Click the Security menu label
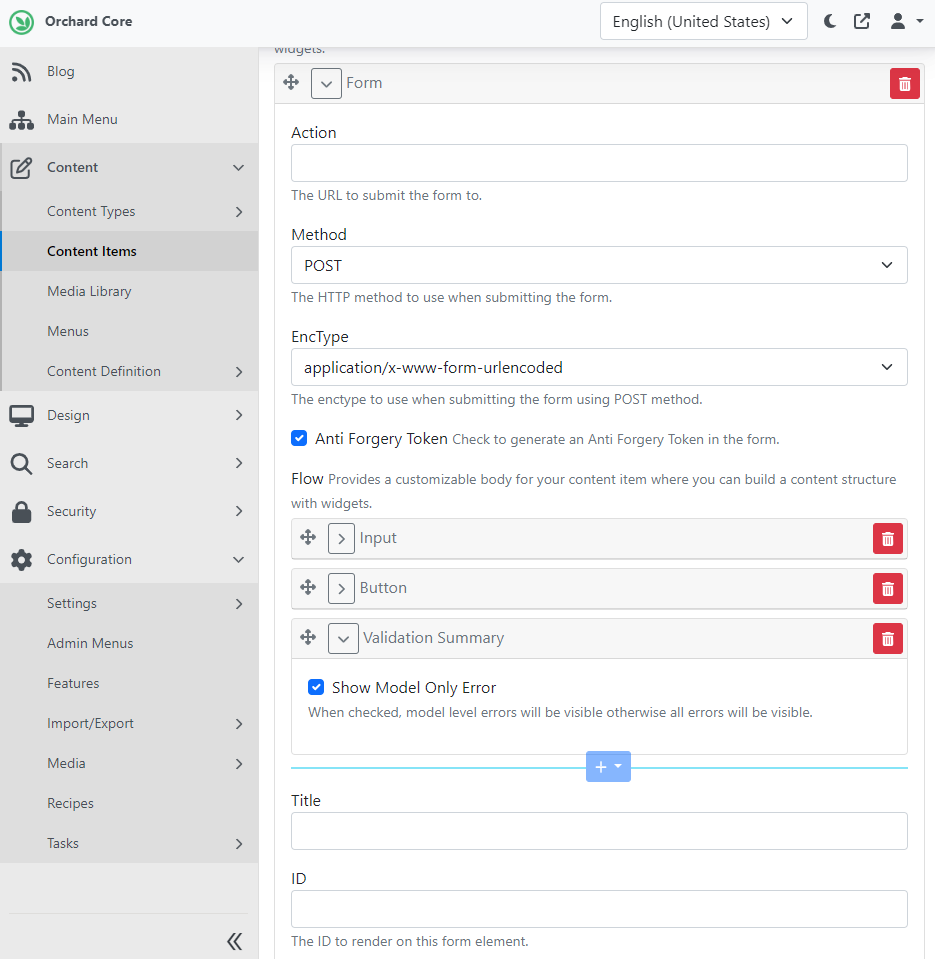This screenshot has width=935, height=959. 72,511
